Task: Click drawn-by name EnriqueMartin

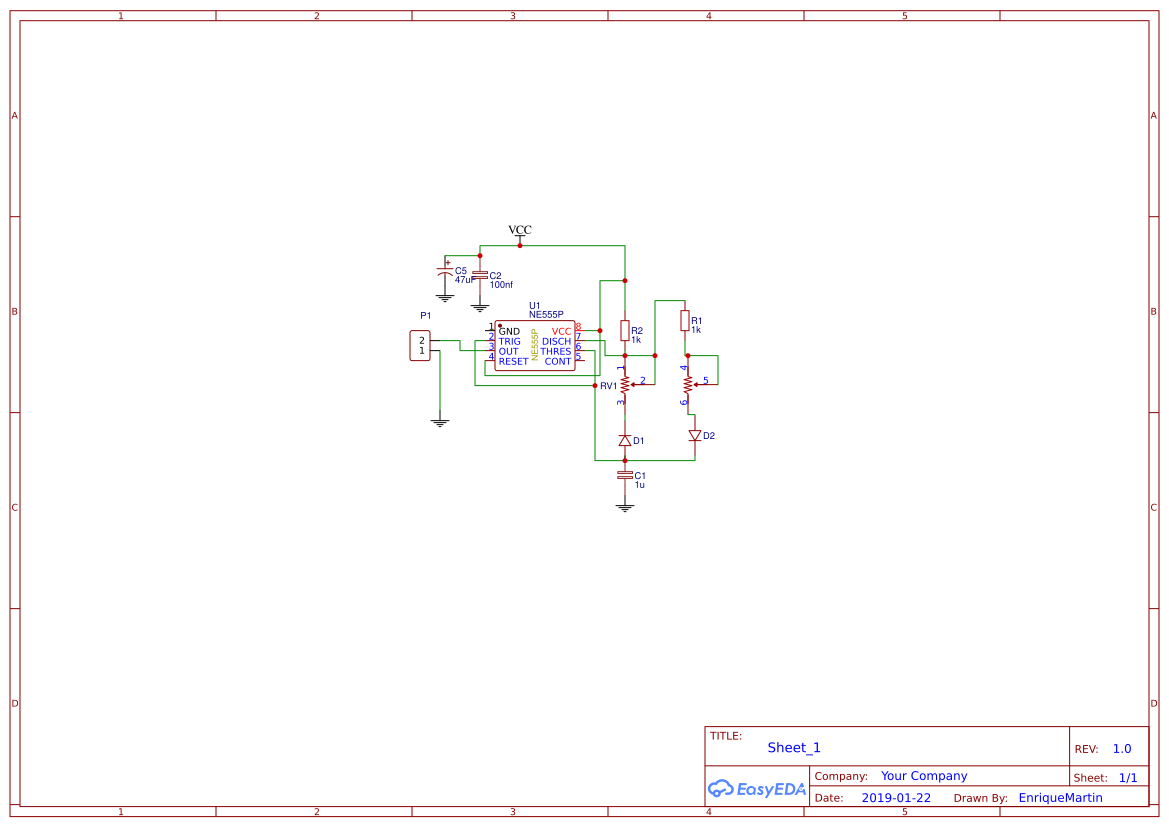Action: pos(1060,797)
